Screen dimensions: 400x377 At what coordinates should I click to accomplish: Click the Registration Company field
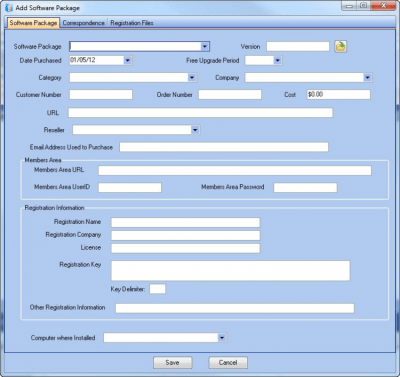coord(185,235)
